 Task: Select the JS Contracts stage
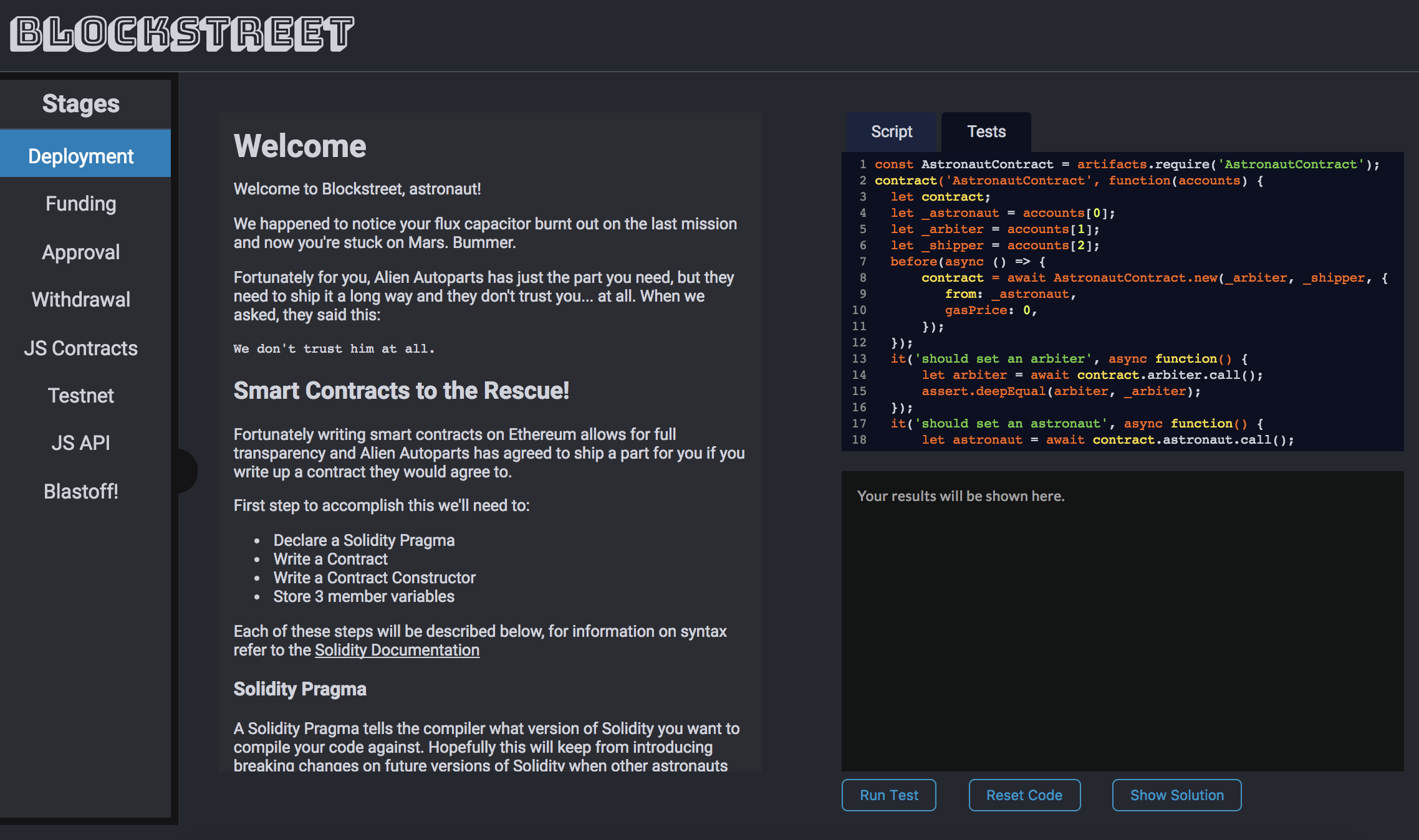pos(81,348)
